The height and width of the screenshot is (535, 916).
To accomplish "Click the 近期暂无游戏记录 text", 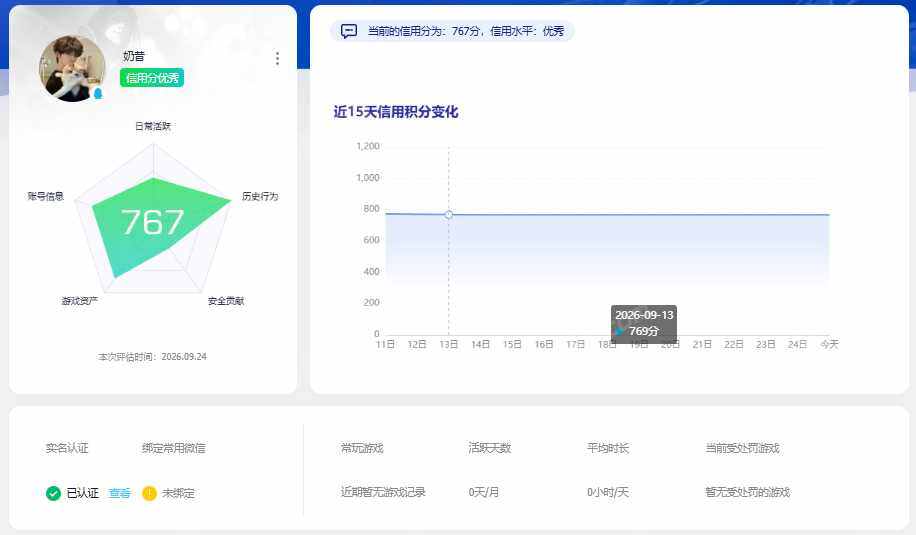I will coord(383,492).
